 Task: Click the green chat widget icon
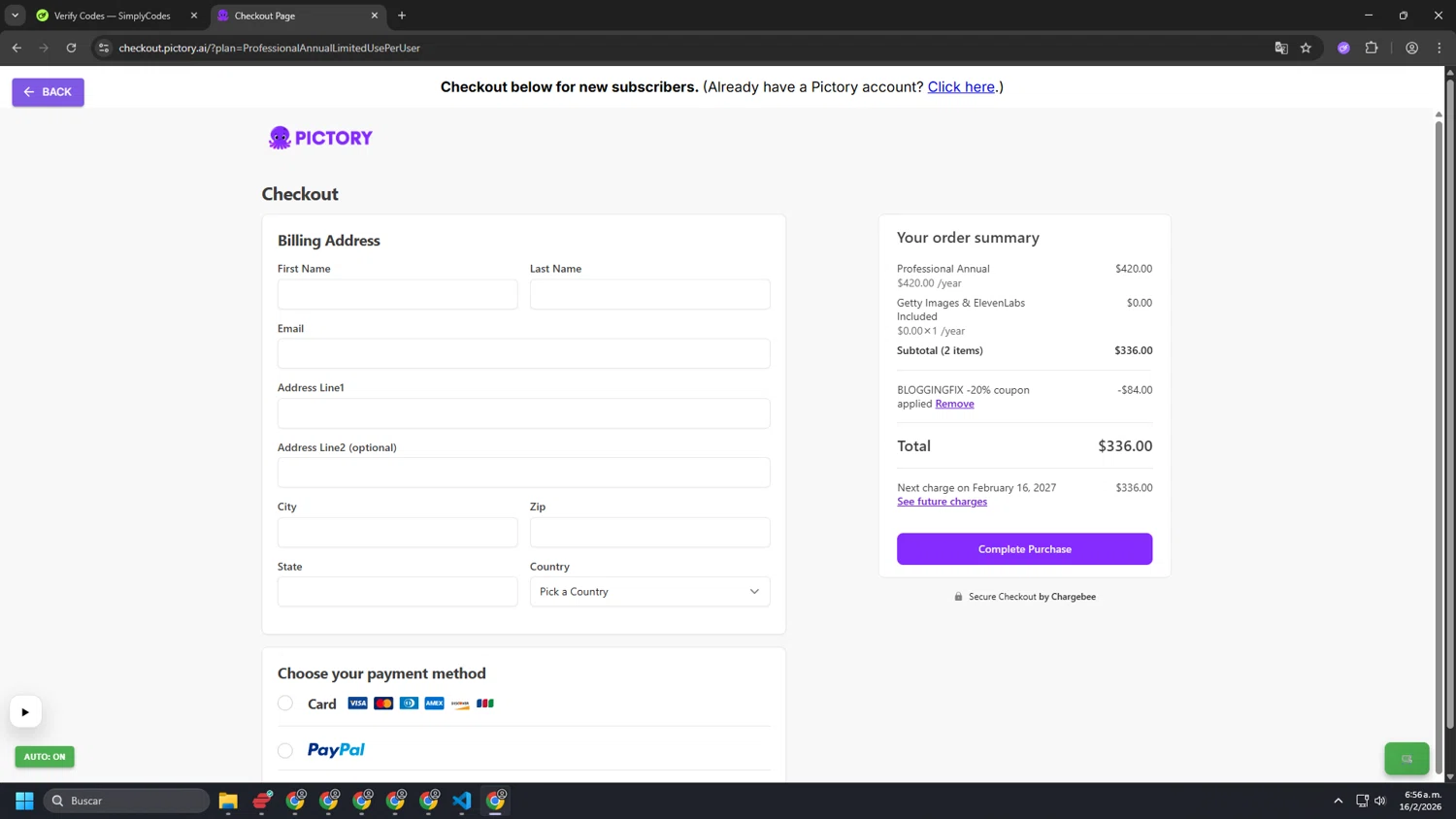[x=1406, y=759]
